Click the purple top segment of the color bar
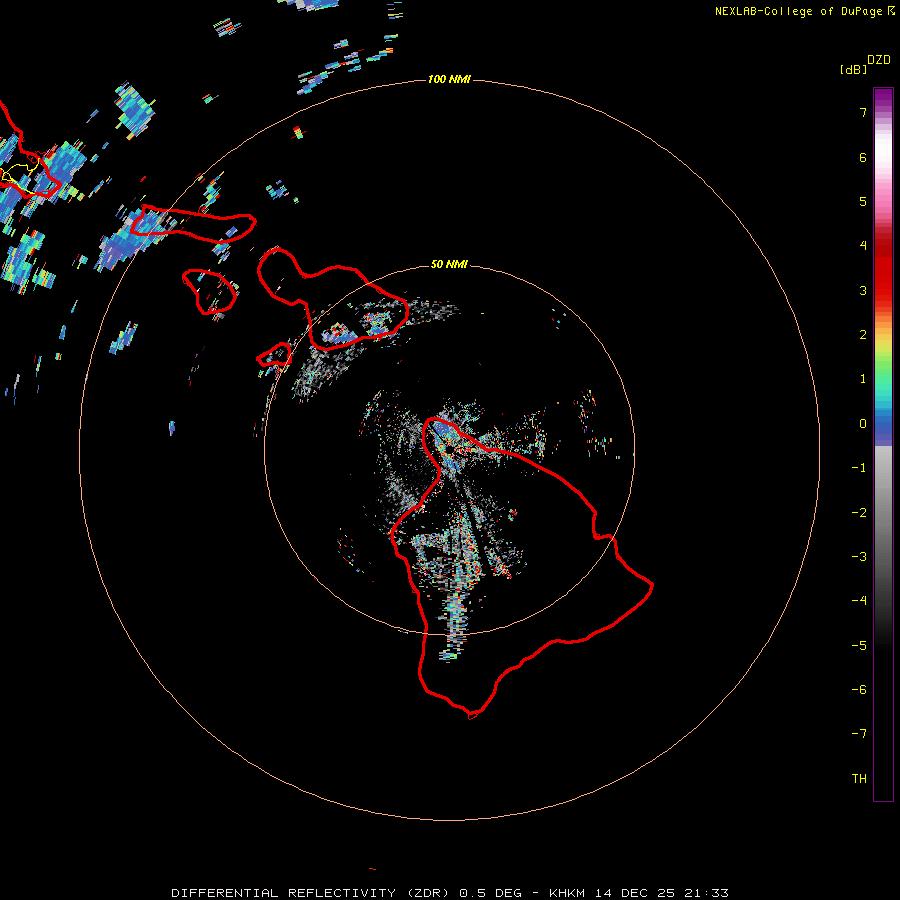This screenshot has width=900, height=900. coord(883,99)
